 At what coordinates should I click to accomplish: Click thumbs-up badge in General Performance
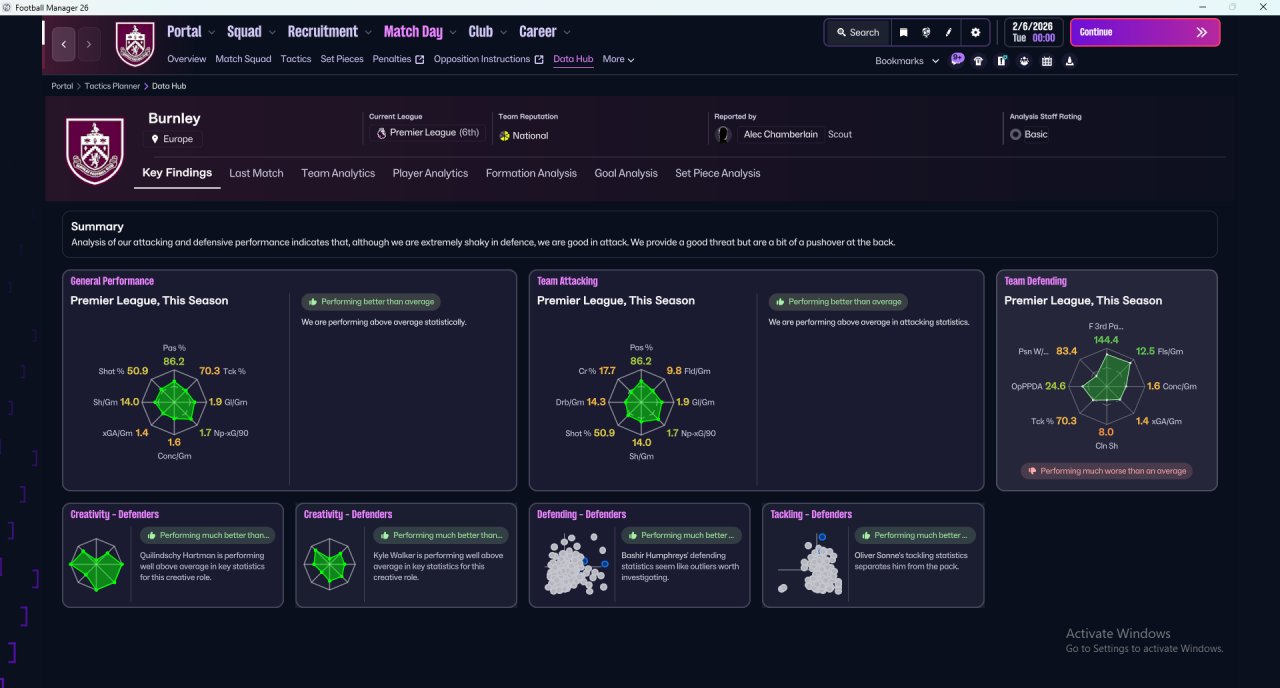pyautogui.click(x=371, y=301)
